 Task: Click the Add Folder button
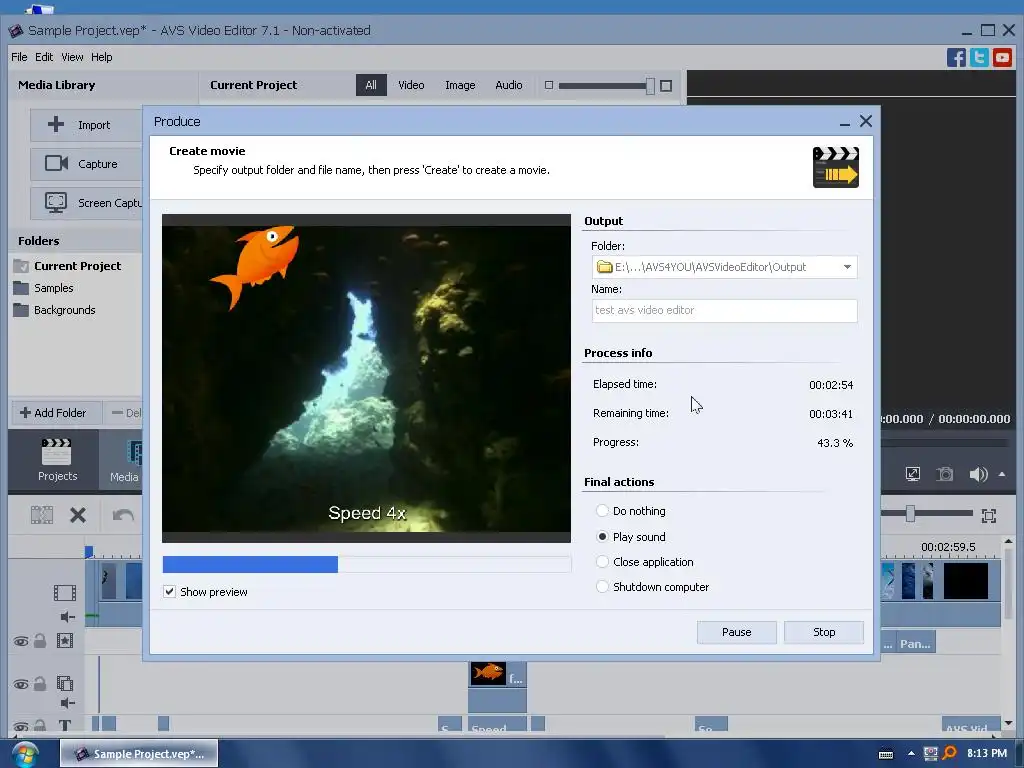point(55,413)
